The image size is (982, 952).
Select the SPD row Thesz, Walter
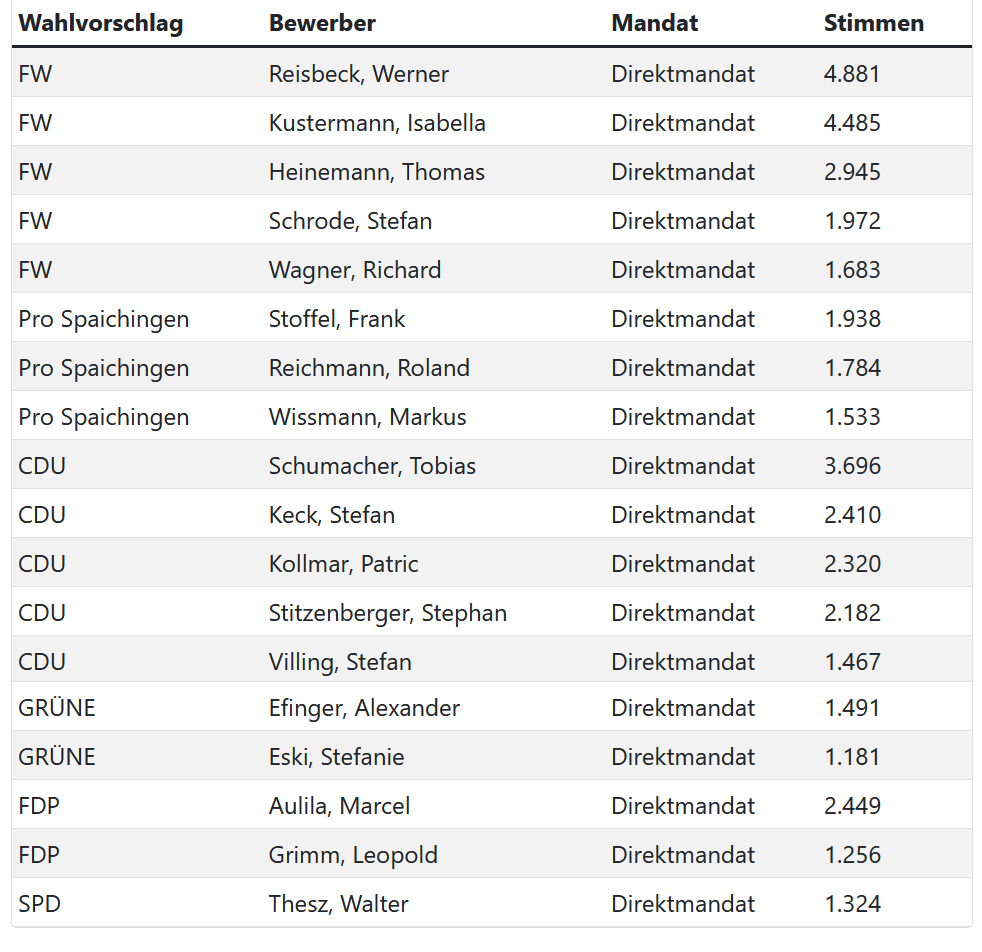492,904
